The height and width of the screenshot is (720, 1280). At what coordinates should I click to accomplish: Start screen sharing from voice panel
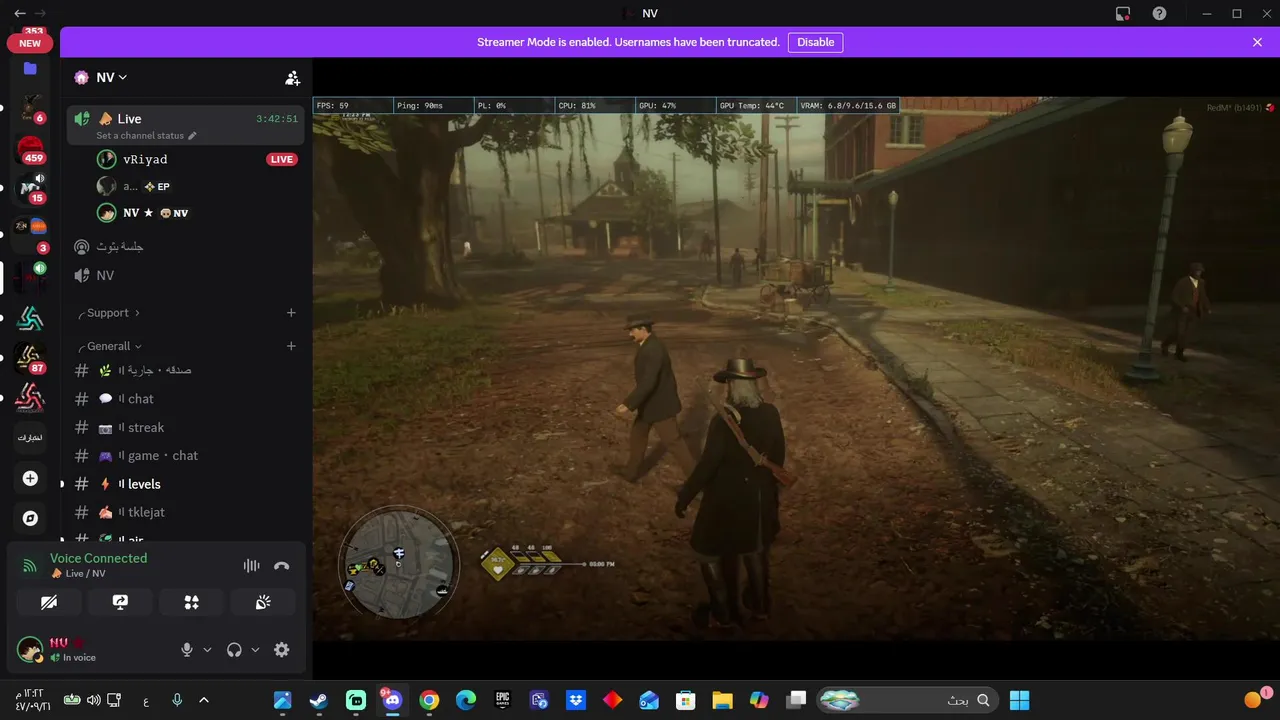120,602
